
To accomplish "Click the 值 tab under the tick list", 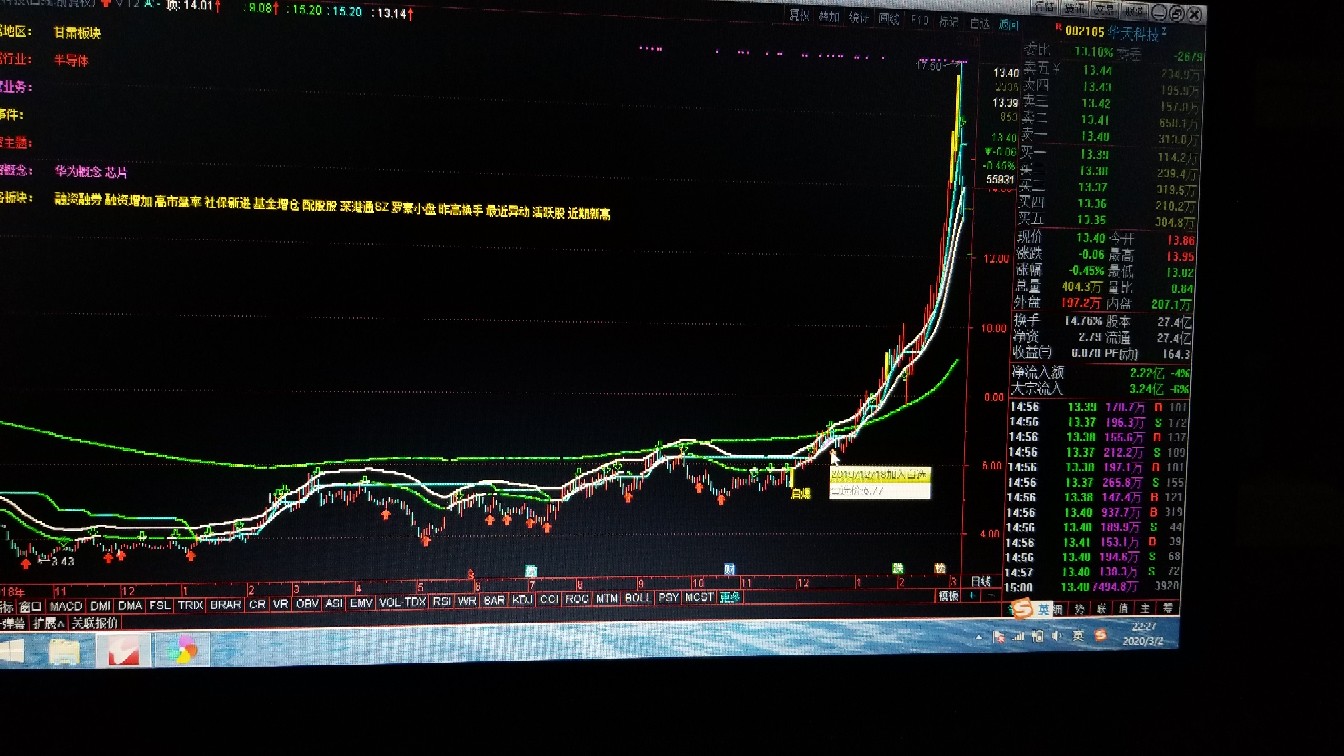I will click(1121, 607).
